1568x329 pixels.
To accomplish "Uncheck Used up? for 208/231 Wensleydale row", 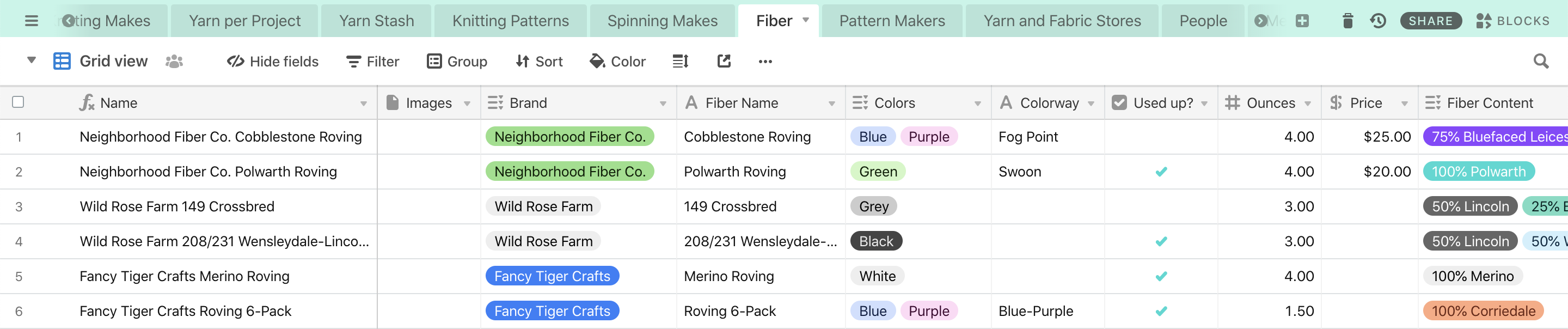I will click(x=1161, y=241).
